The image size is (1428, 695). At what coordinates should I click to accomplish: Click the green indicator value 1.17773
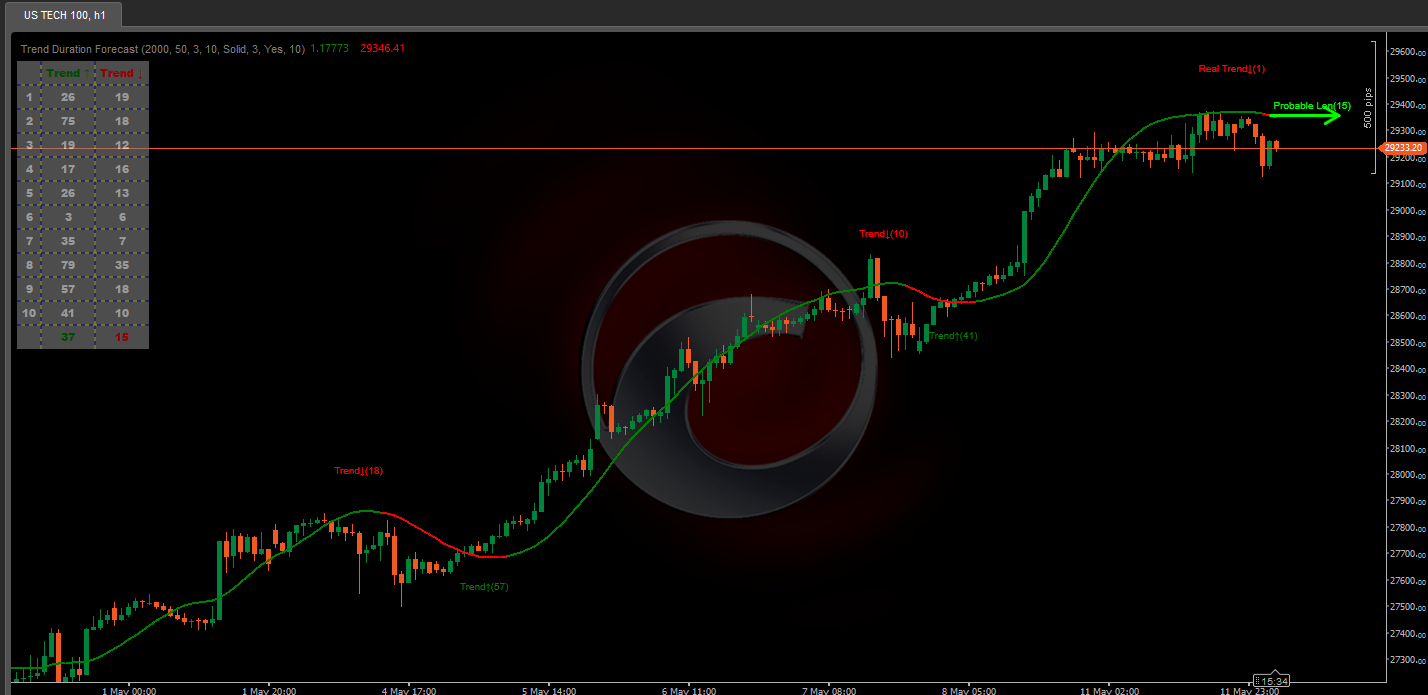[330, 48]
